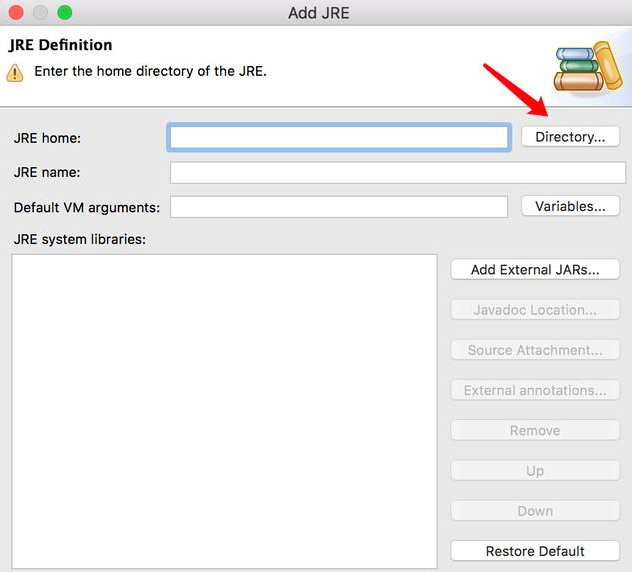Open Javadoc Location... settings
The width and height of the screenshot is (632, 572).
tap(535, 310)
